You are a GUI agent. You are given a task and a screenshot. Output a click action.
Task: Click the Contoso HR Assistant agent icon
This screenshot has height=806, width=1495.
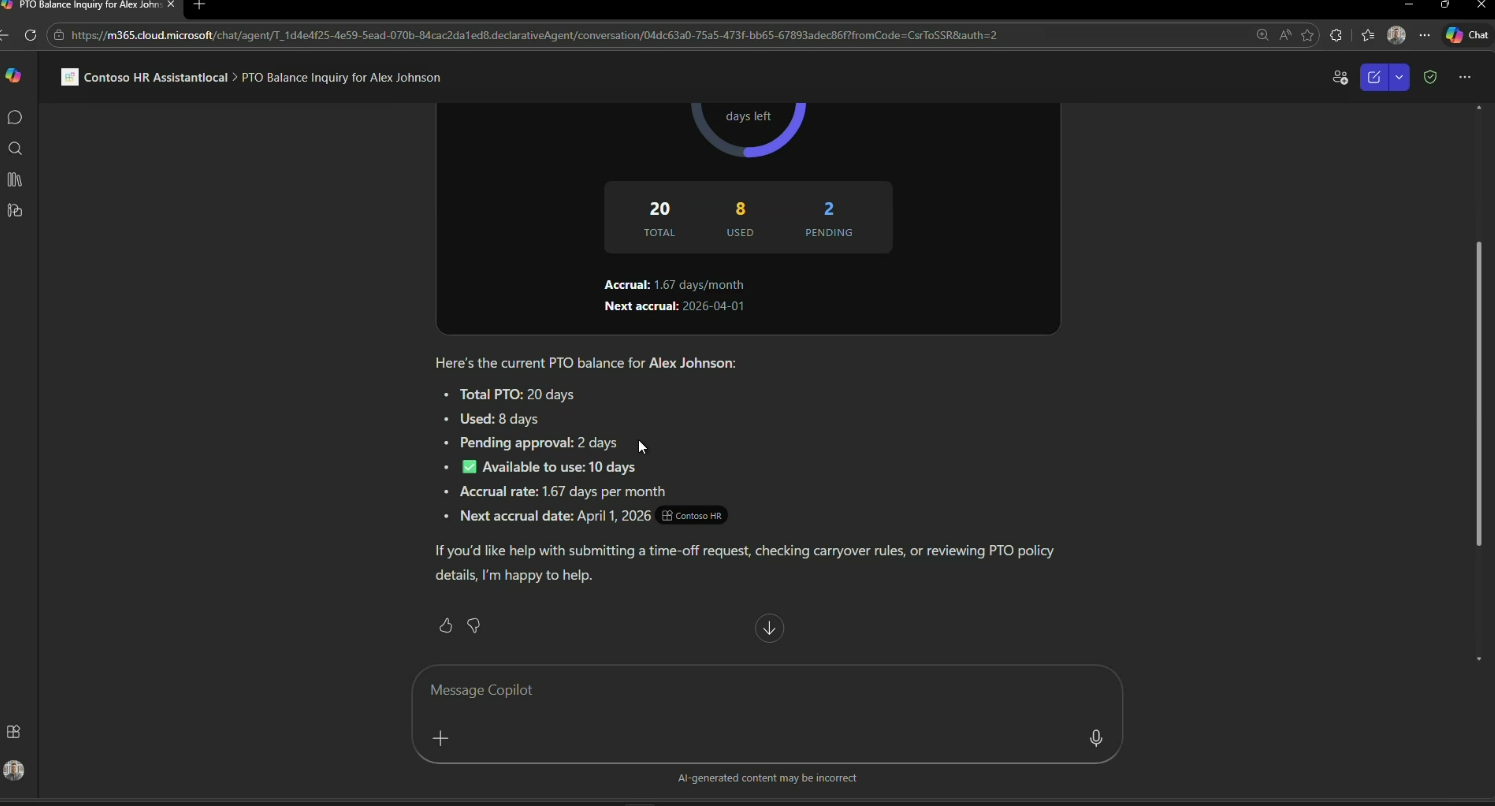[x=69, y=77]
